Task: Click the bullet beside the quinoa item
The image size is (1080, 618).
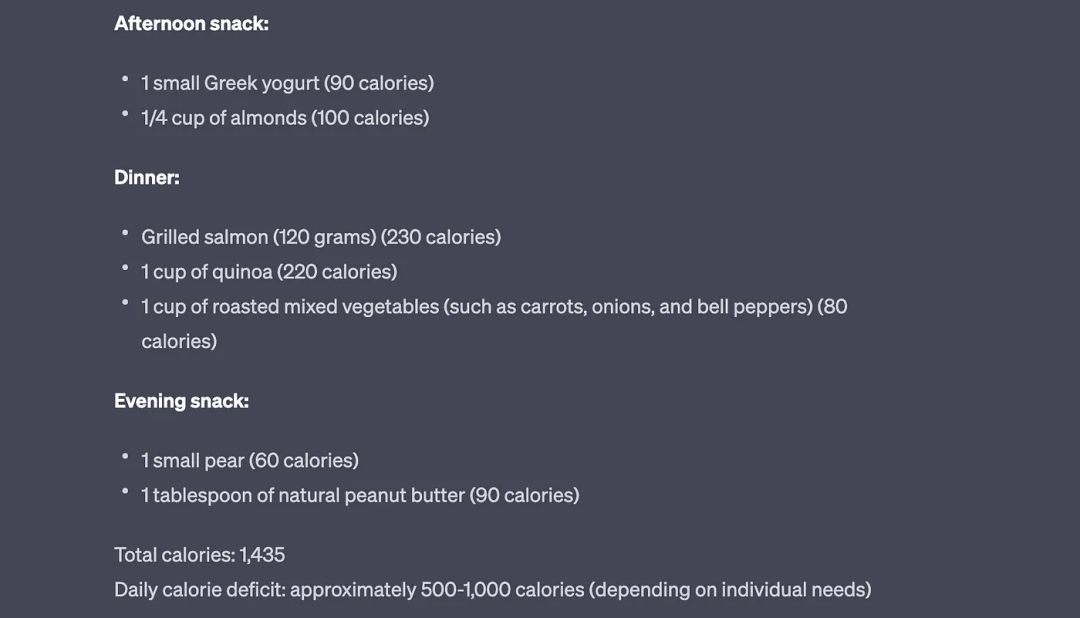Action: [x=125, y=268]
